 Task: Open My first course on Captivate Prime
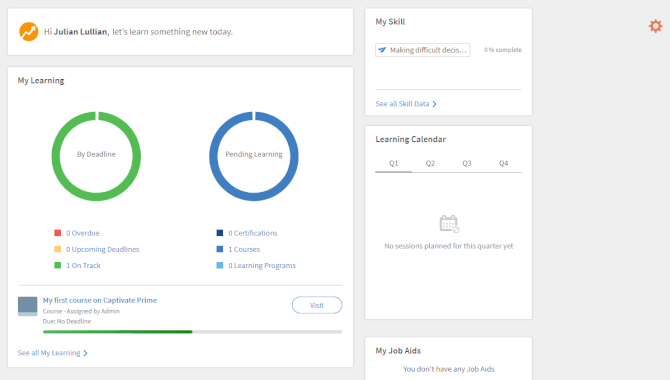(100, 300)
